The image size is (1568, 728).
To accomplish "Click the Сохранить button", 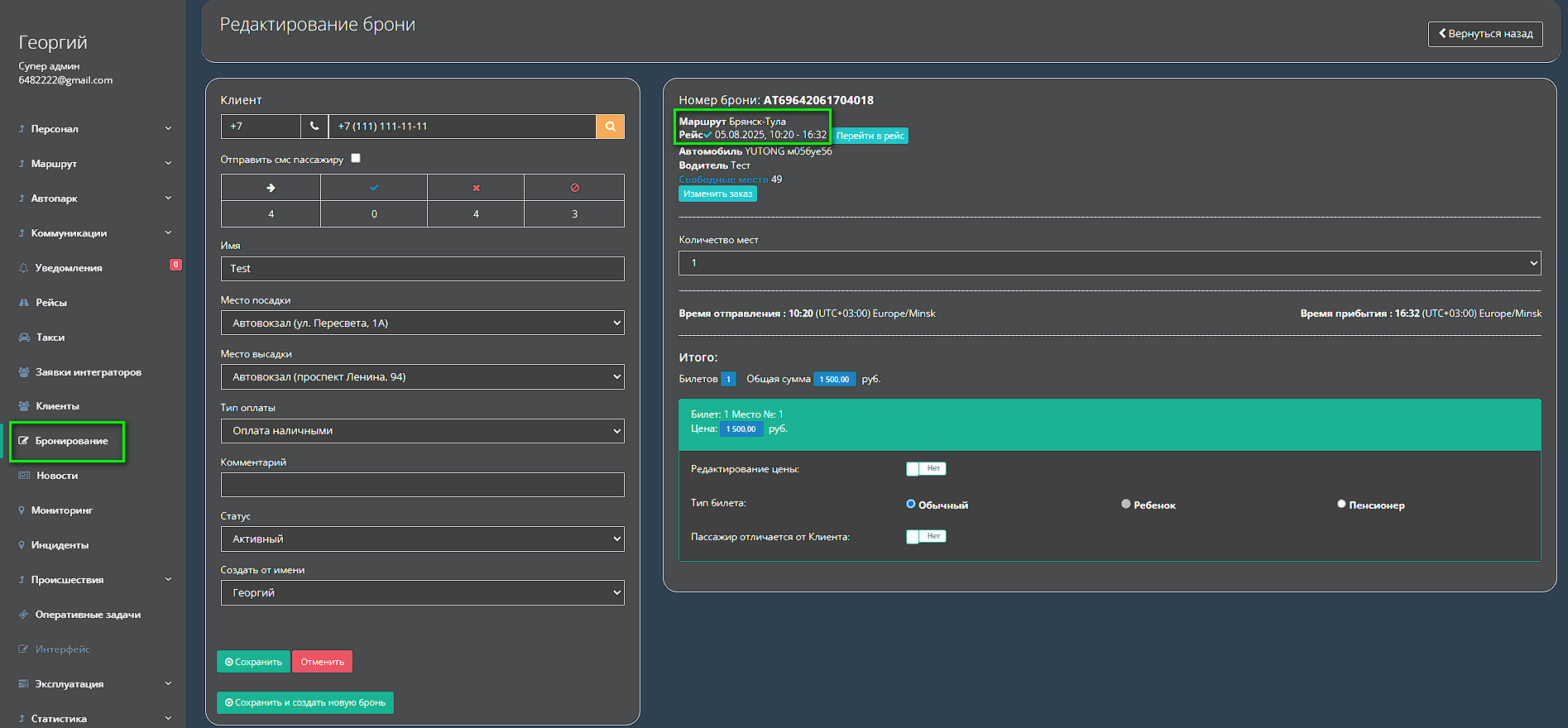I will [253, 662].
